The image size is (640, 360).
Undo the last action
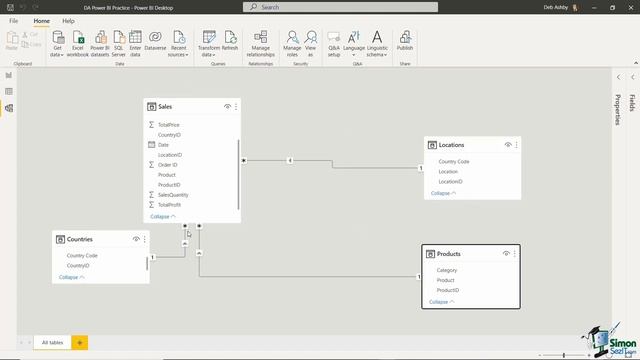tap(23, 7)
